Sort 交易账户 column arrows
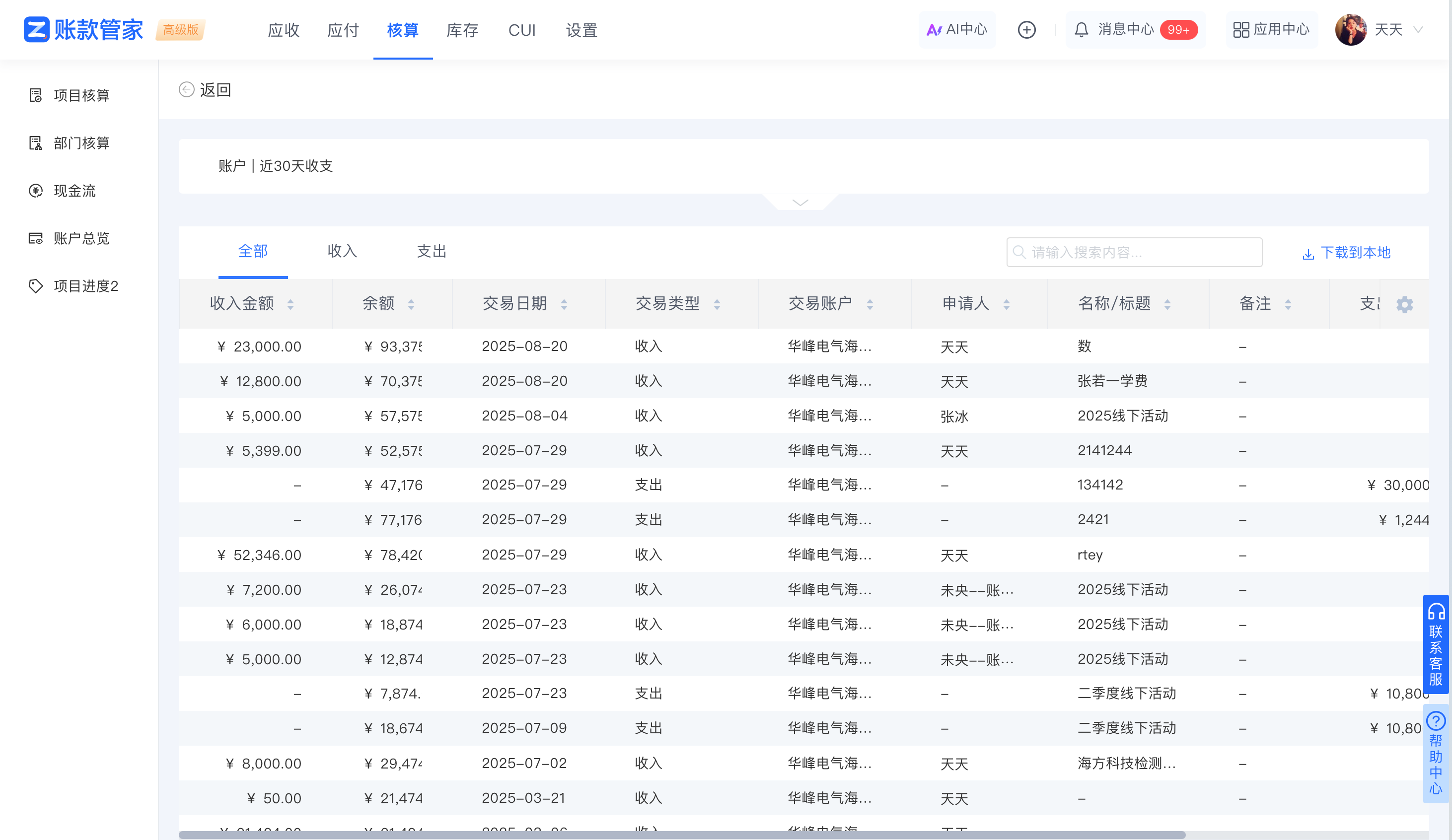The image size is (1452, 840). pos(870,304)
